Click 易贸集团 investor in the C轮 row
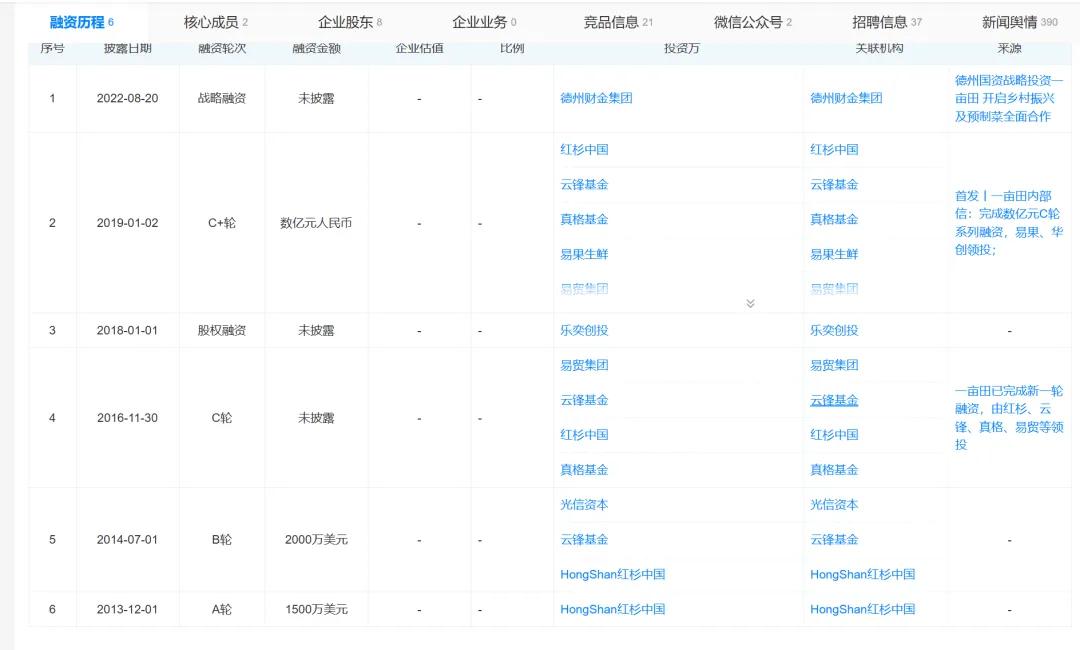Image resolution: width=1080 pixels, height=650 pixels. tap(584, 365)
